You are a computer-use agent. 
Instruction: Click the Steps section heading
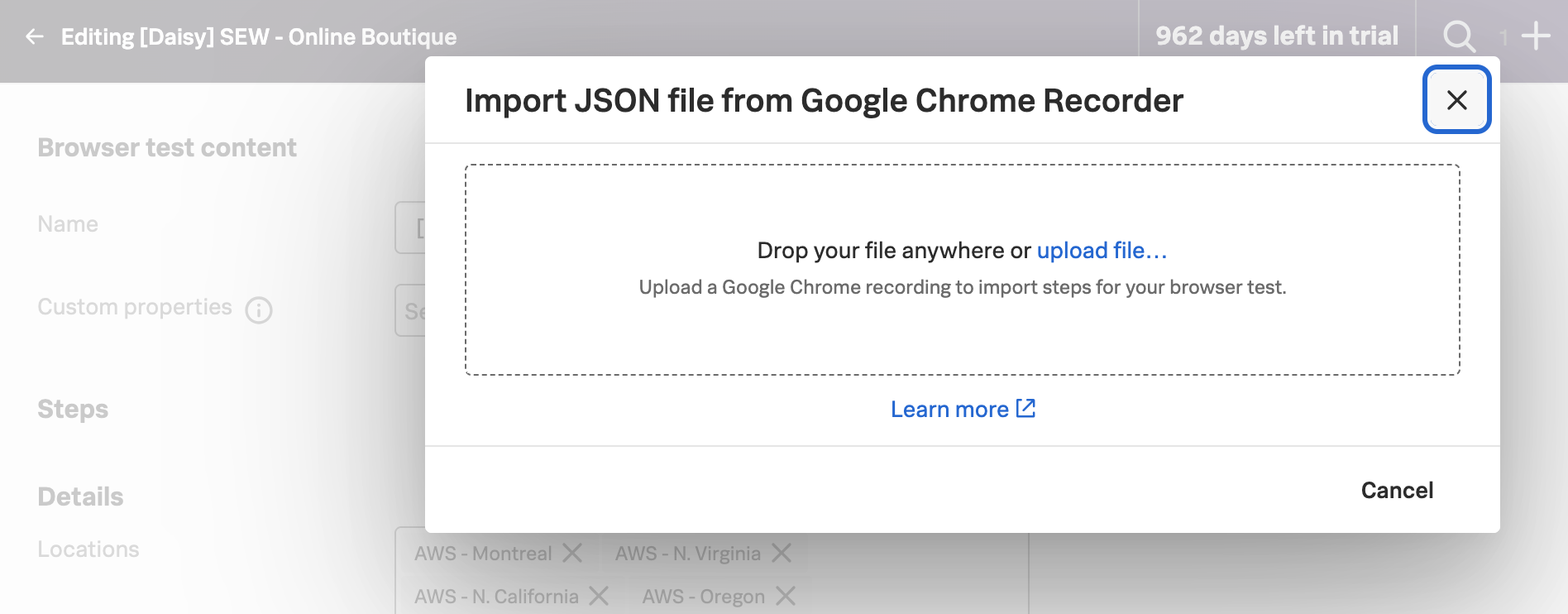click(72, 408)
